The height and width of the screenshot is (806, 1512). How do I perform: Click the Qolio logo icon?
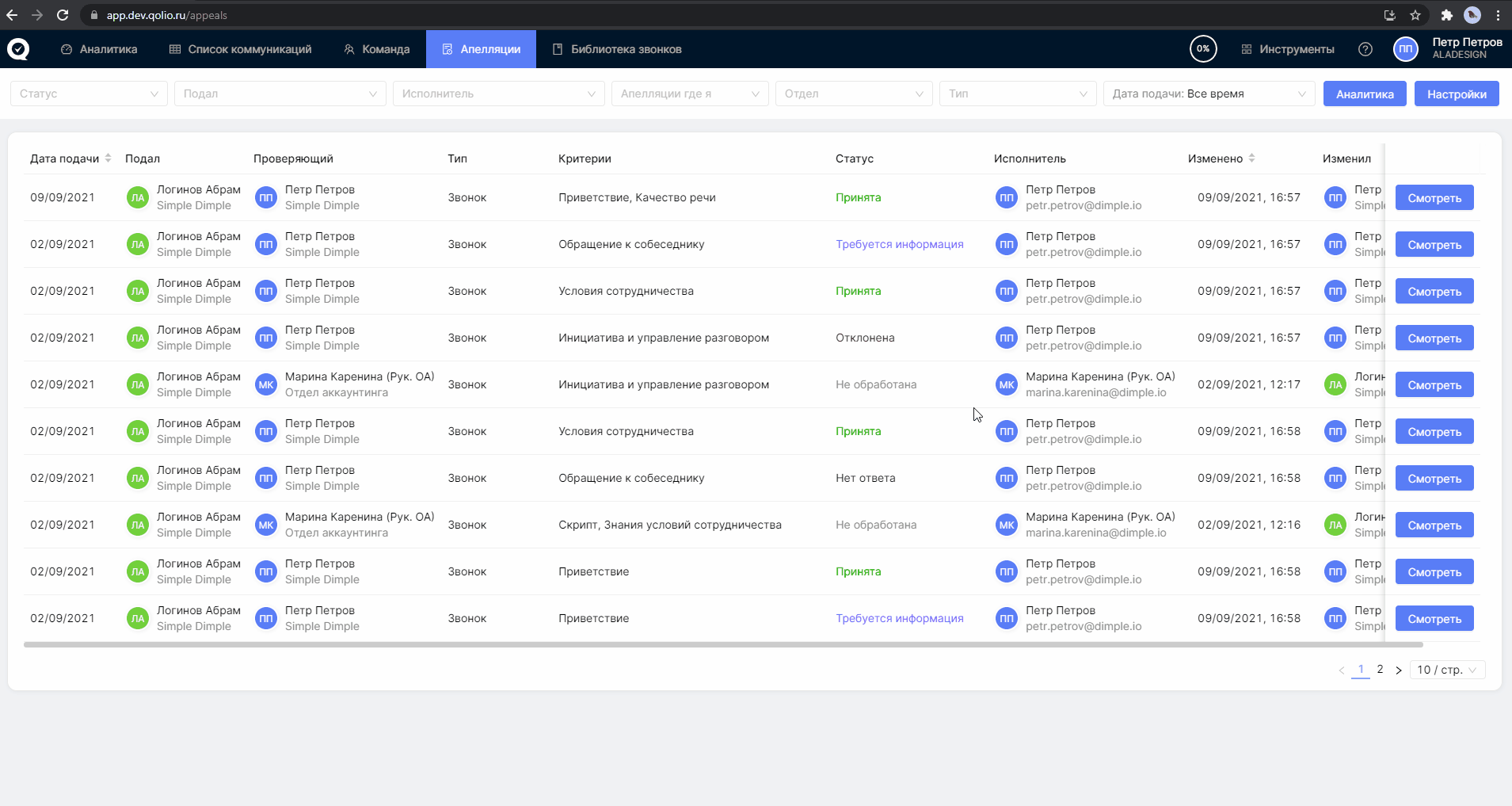(18, 49)
